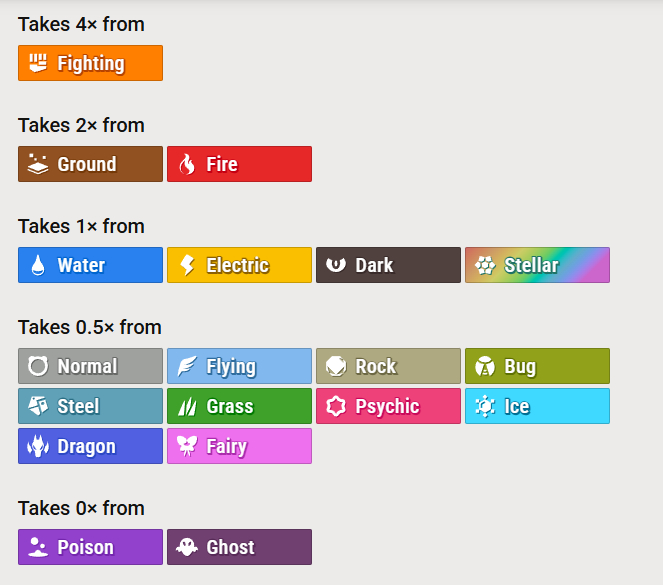Image resolution: width=663 pixels, height=585 pixels.
Task: Click the Dark type crescent icon
Action: coord(336,265)
